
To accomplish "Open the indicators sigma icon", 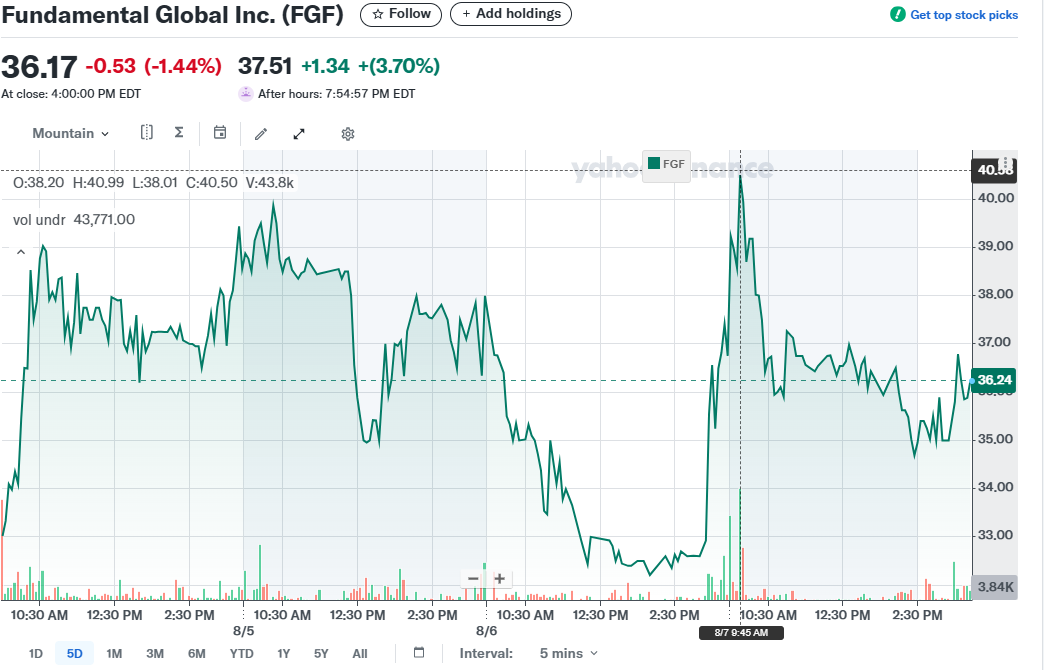I will tap(179, 133).
